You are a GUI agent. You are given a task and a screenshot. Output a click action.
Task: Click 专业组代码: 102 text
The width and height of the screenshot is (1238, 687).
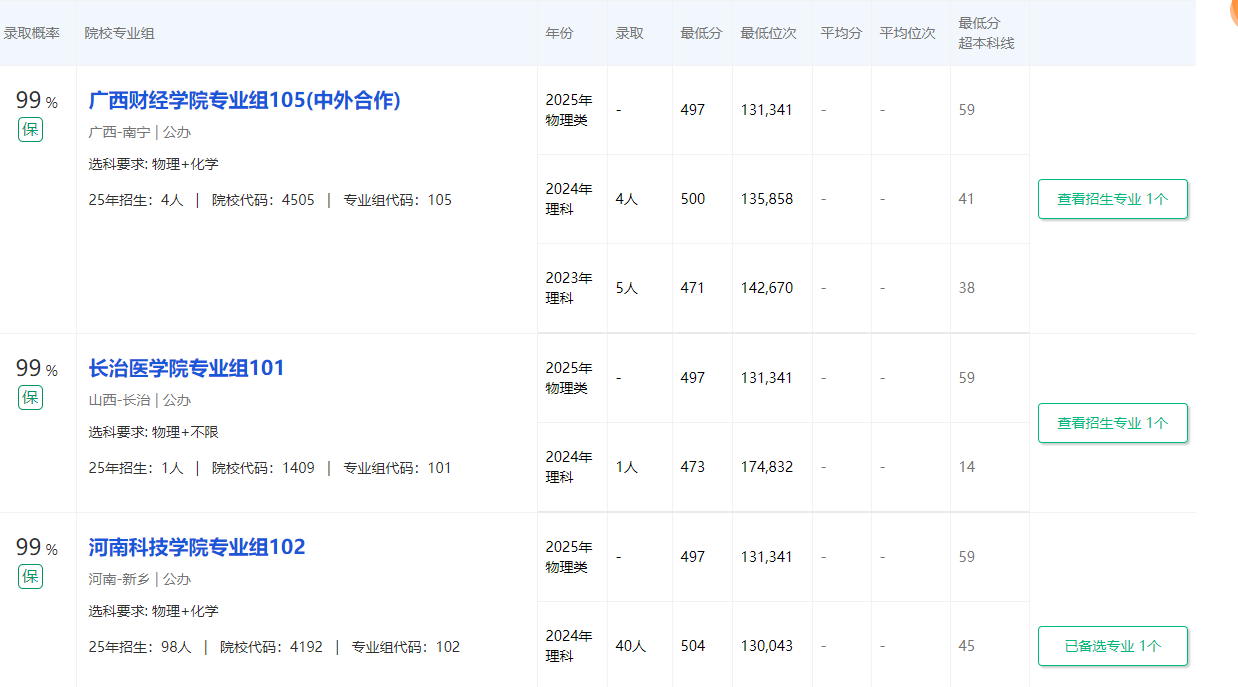406,647
